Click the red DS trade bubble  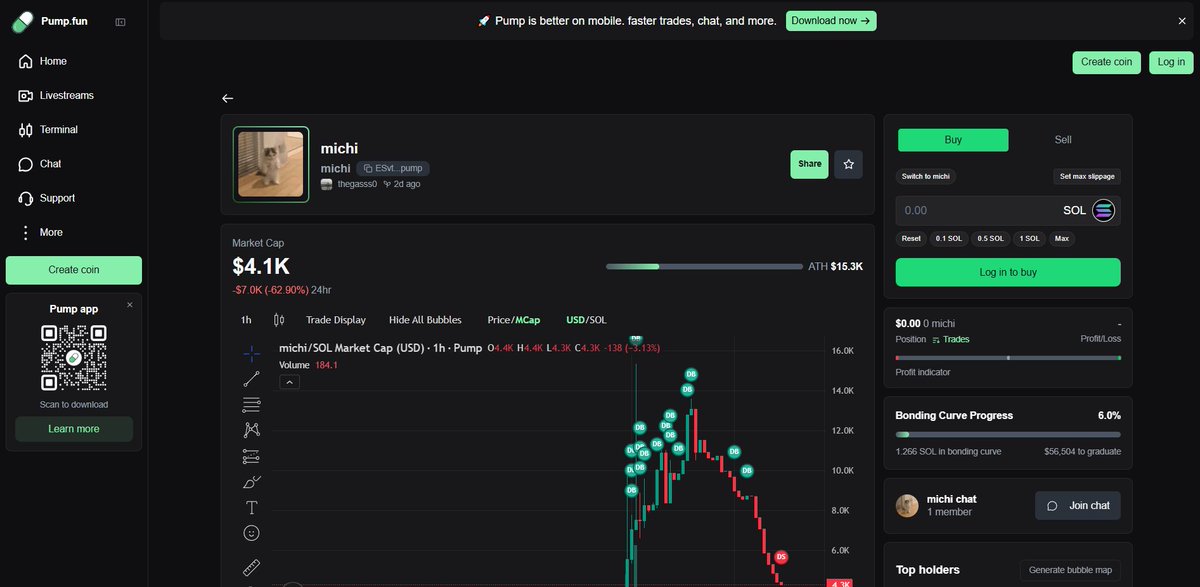pyautogui.click(x=781, y=556)
